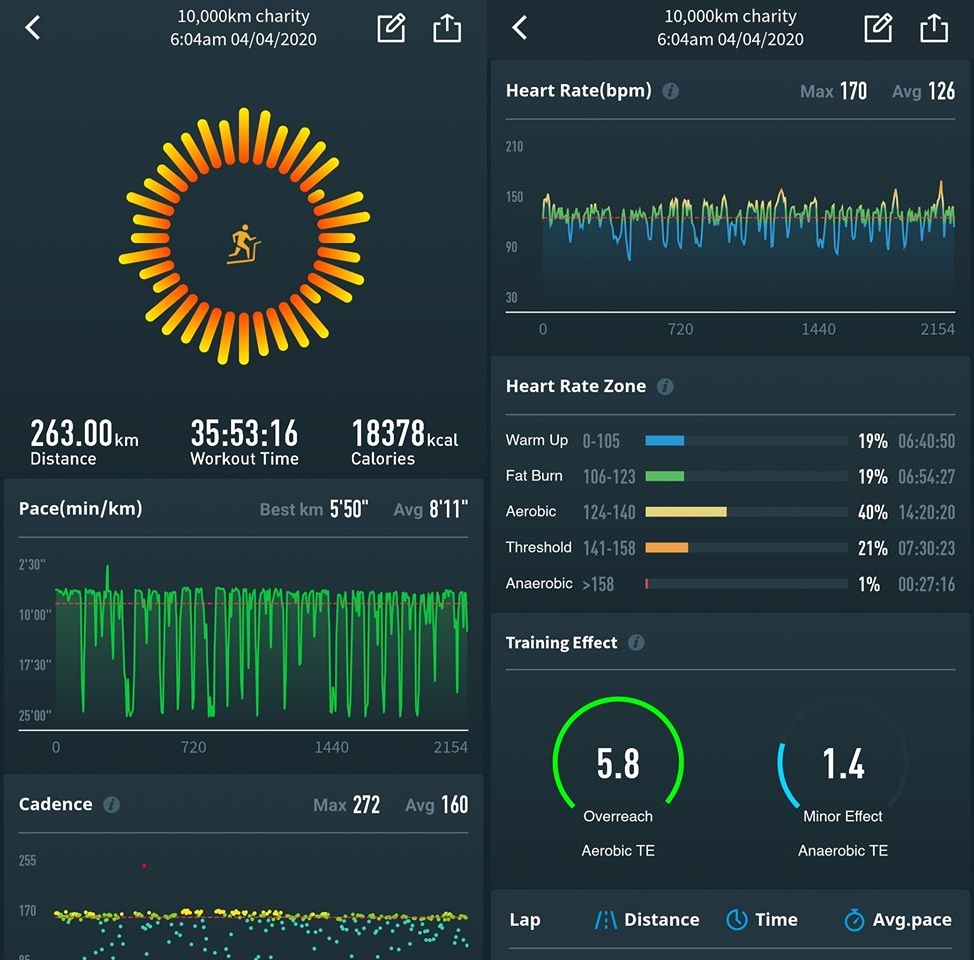
Task: Tap the treadmill runner icon inside the ring
Action: pos(243,245)
